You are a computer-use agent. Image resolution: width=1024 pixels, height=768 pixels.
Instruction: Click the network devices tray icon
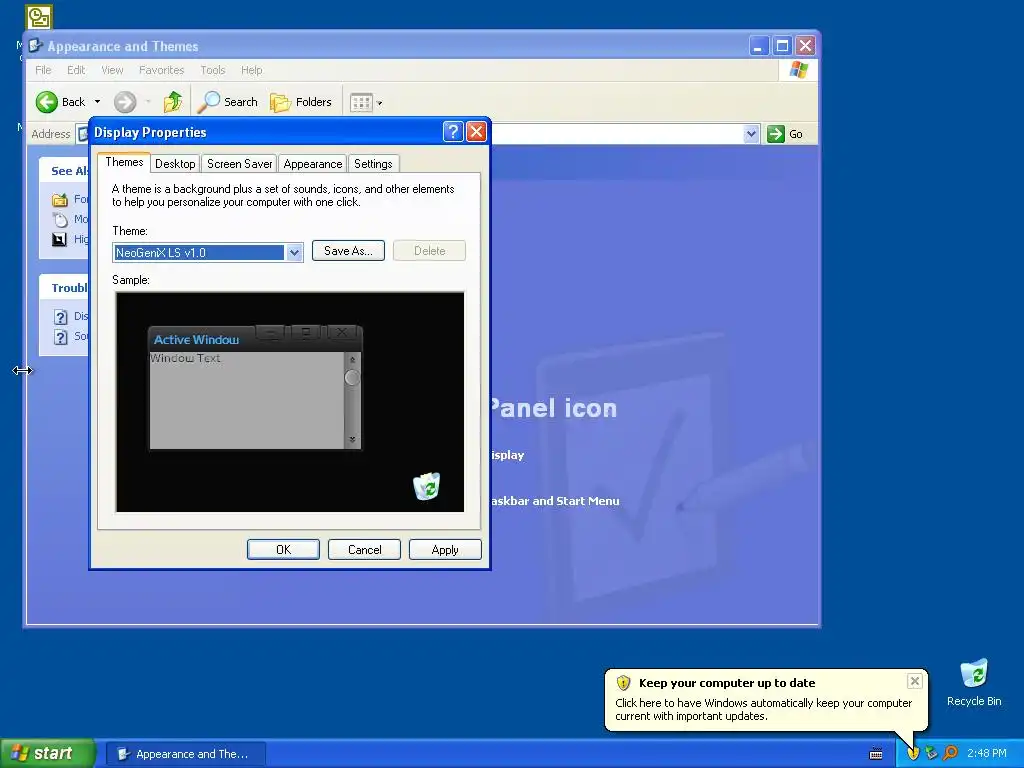point(931,754)
